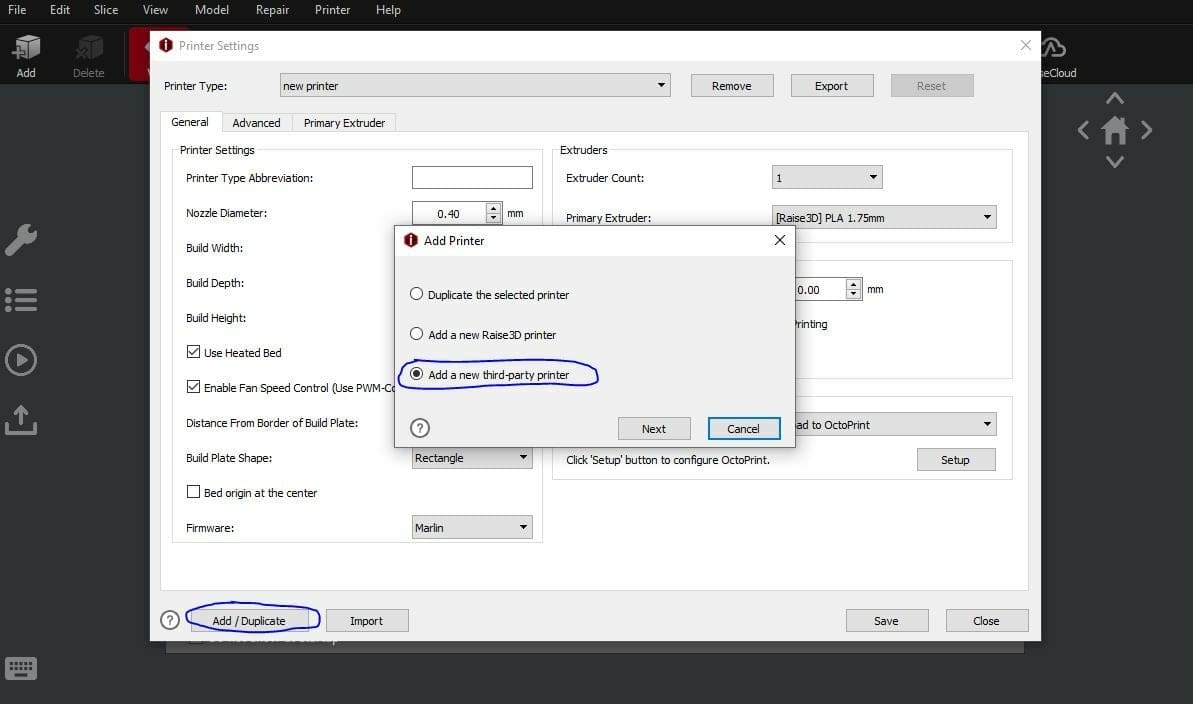Enable Bed origin at the center
Viewport: 1193px width, 704px height.
(x=194, y=492)
